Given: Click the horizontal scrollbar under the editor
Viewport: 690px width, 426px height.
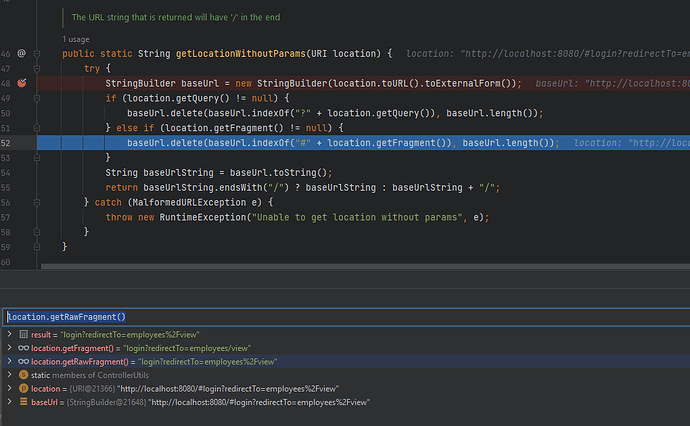Looking at the screenshot, I should tap(365, 266).
